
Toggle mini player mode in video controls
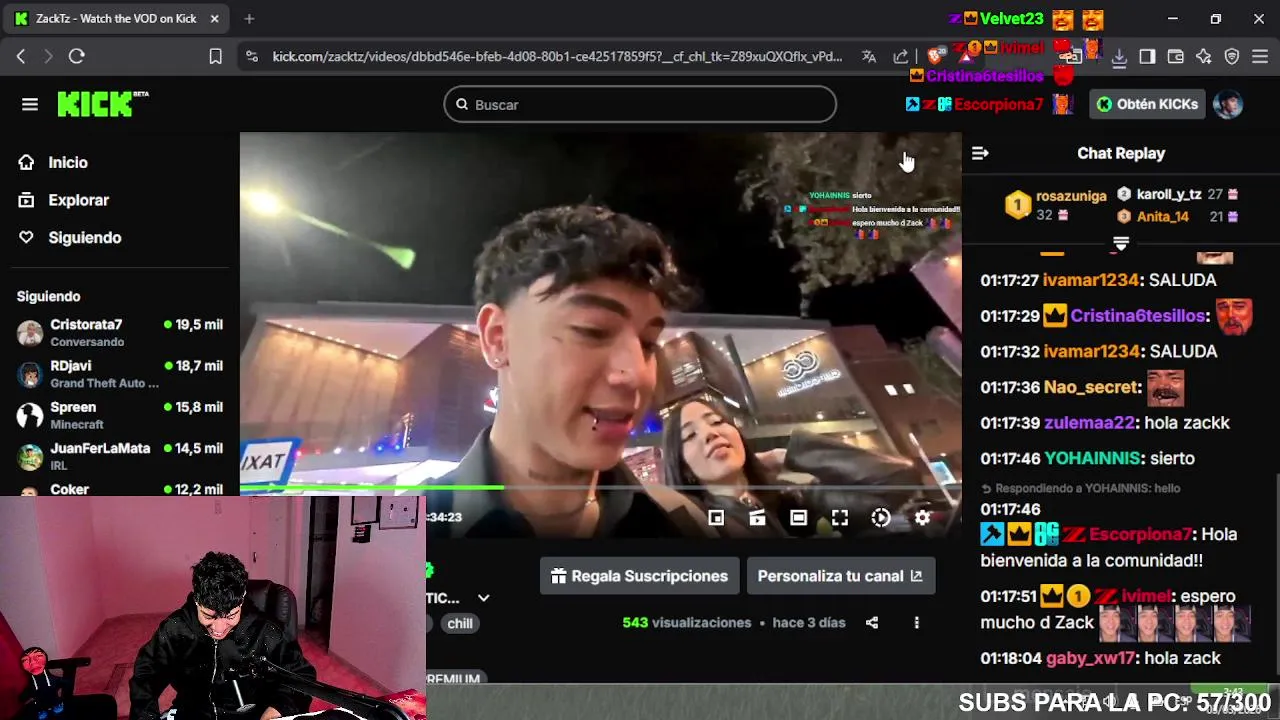tap(716, 517)
